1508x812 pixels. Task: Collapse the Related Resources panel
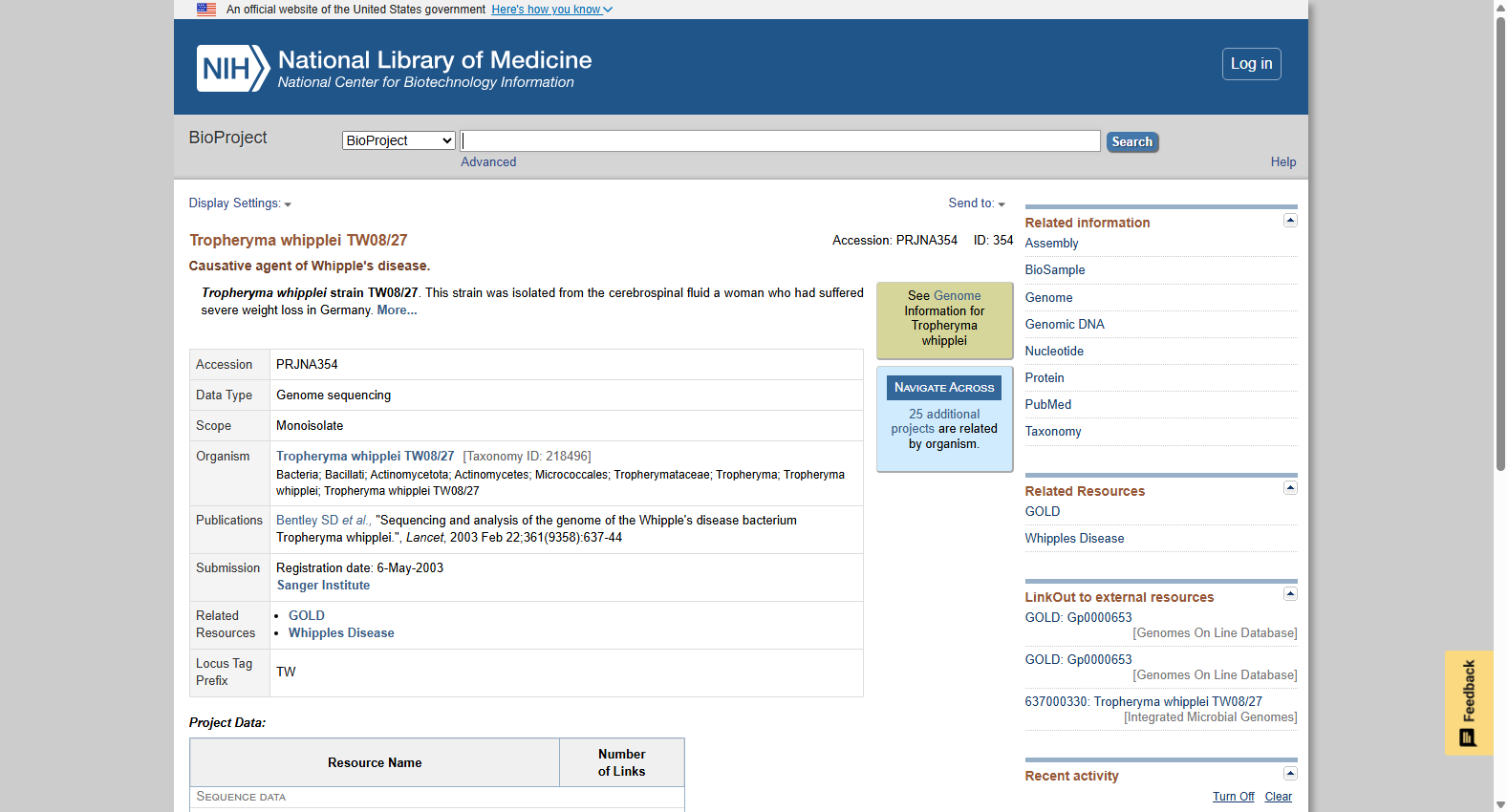pos(1290,488)
